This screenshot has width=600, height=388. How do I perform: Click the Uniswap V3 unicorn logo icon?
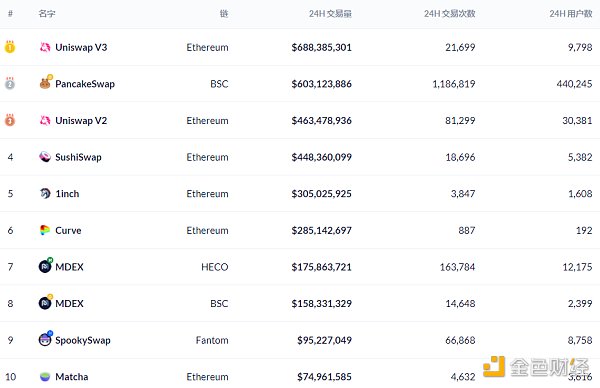(x=45, y=47)
